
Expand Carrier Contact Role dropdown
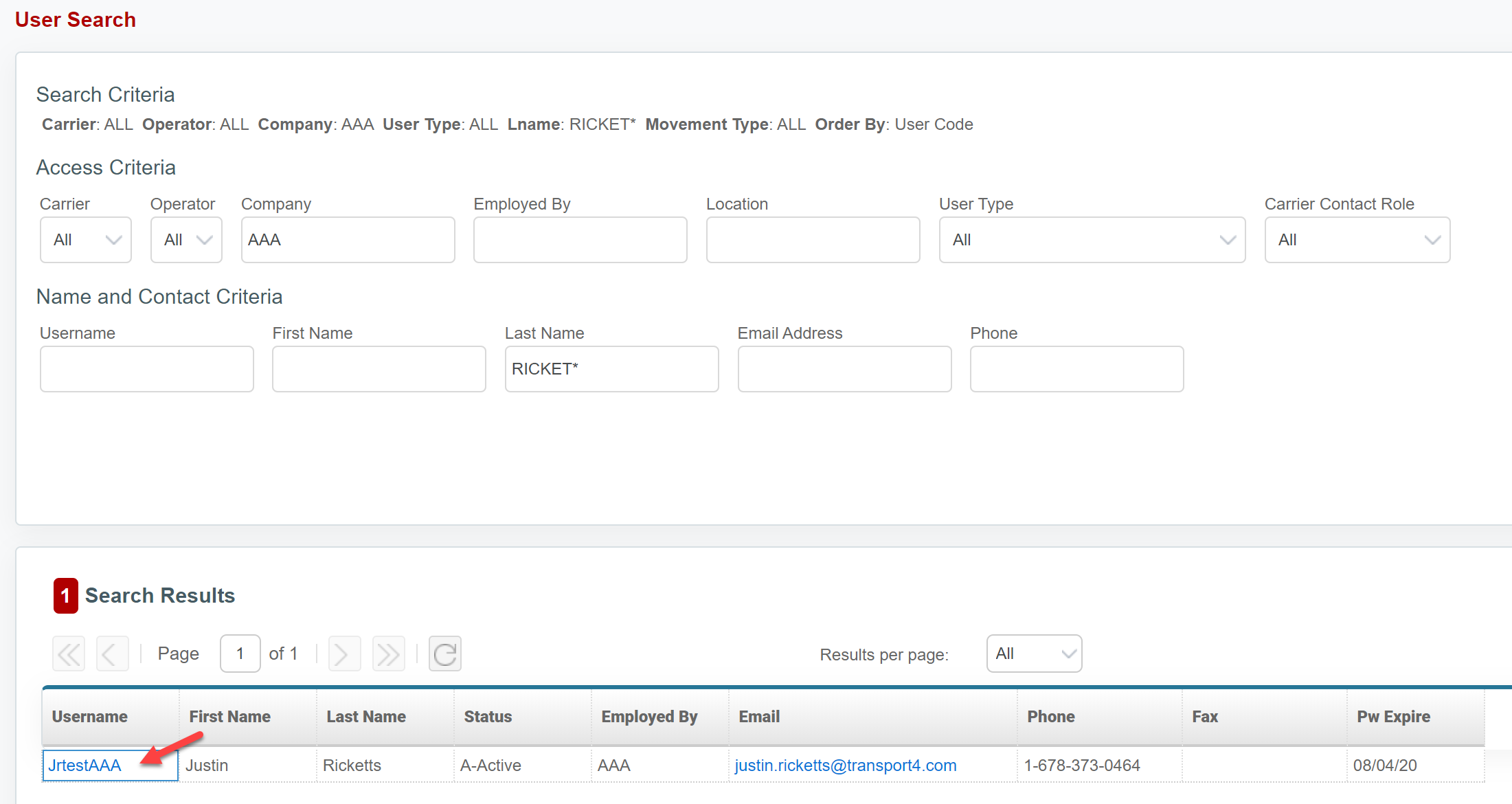[1357, 240]
